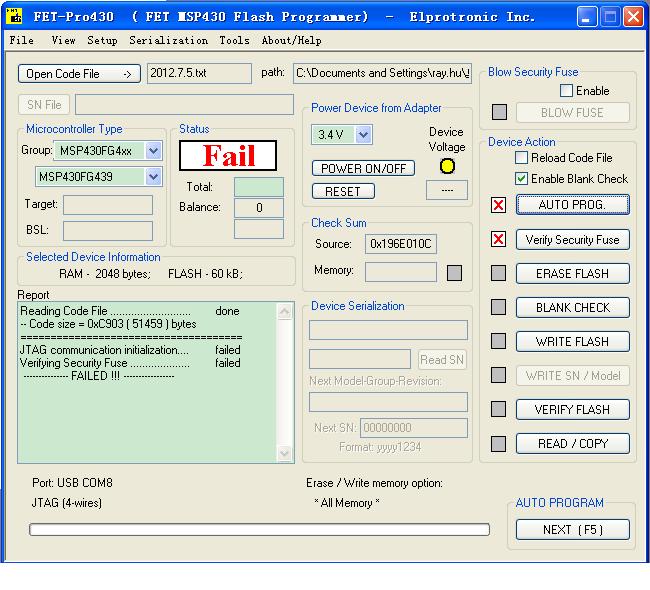
Task: Start AUTO PROG. action
Action: (572, 205)
